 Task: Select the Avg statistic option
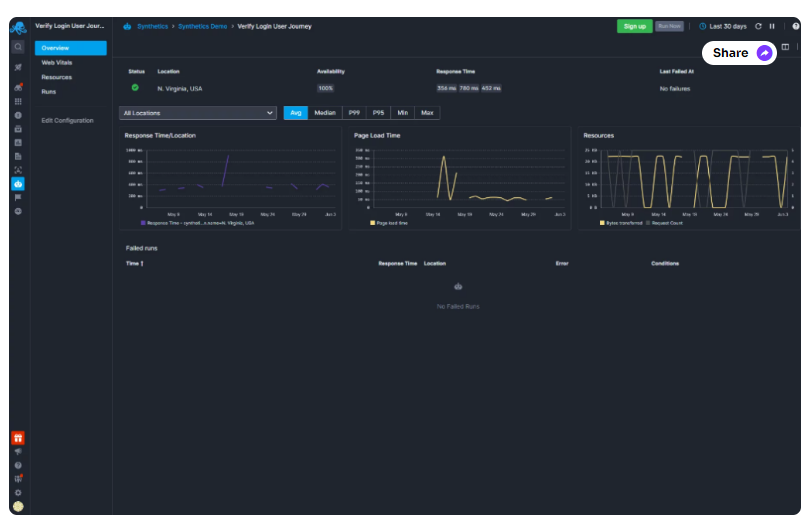tap(296, 113)
